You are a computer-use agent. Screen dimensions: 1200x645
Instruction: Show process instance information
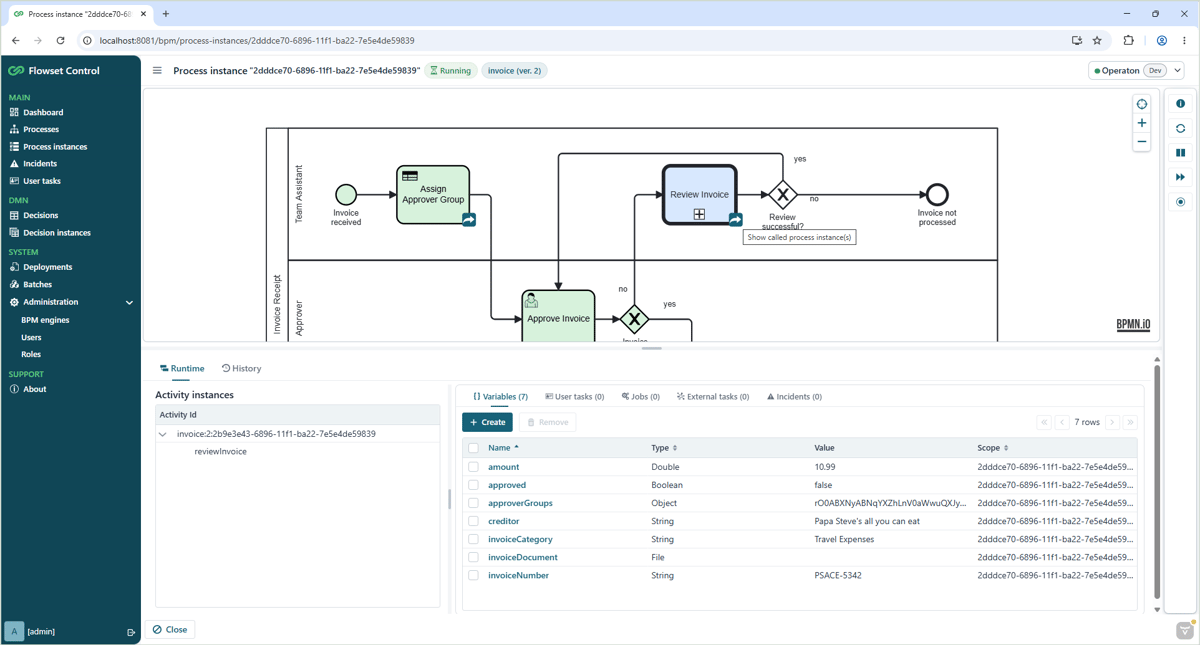pos(1180,104)
